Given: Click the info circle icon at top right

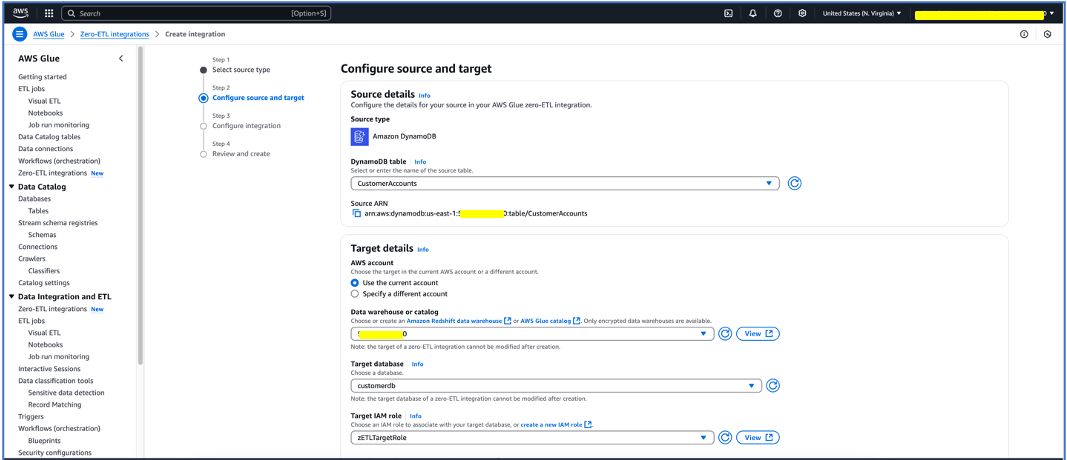Looking at the screenshot, I should (x=1023, y=34).
